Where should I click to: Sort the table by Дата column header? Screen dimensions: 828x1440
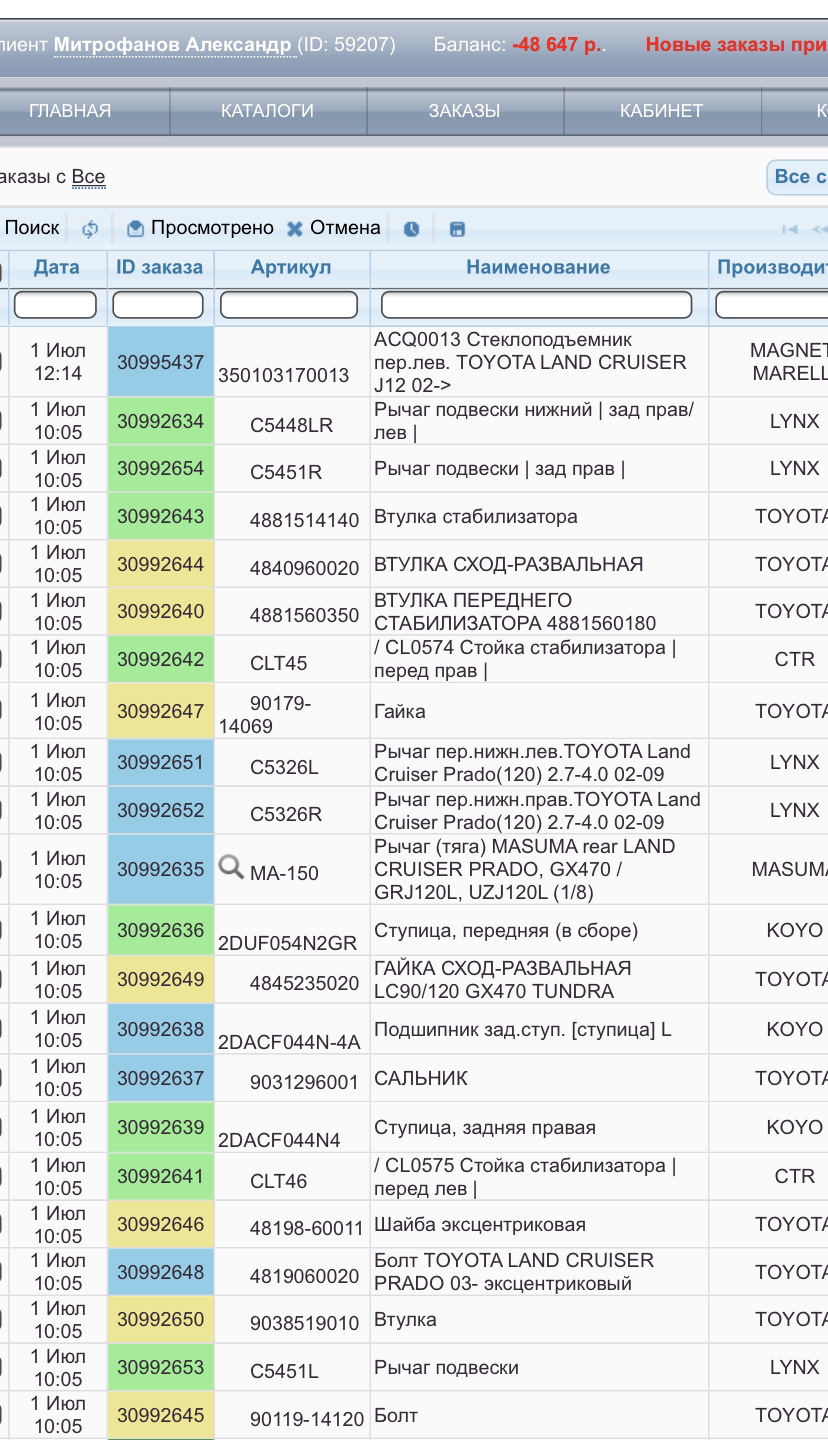[56, 267]
